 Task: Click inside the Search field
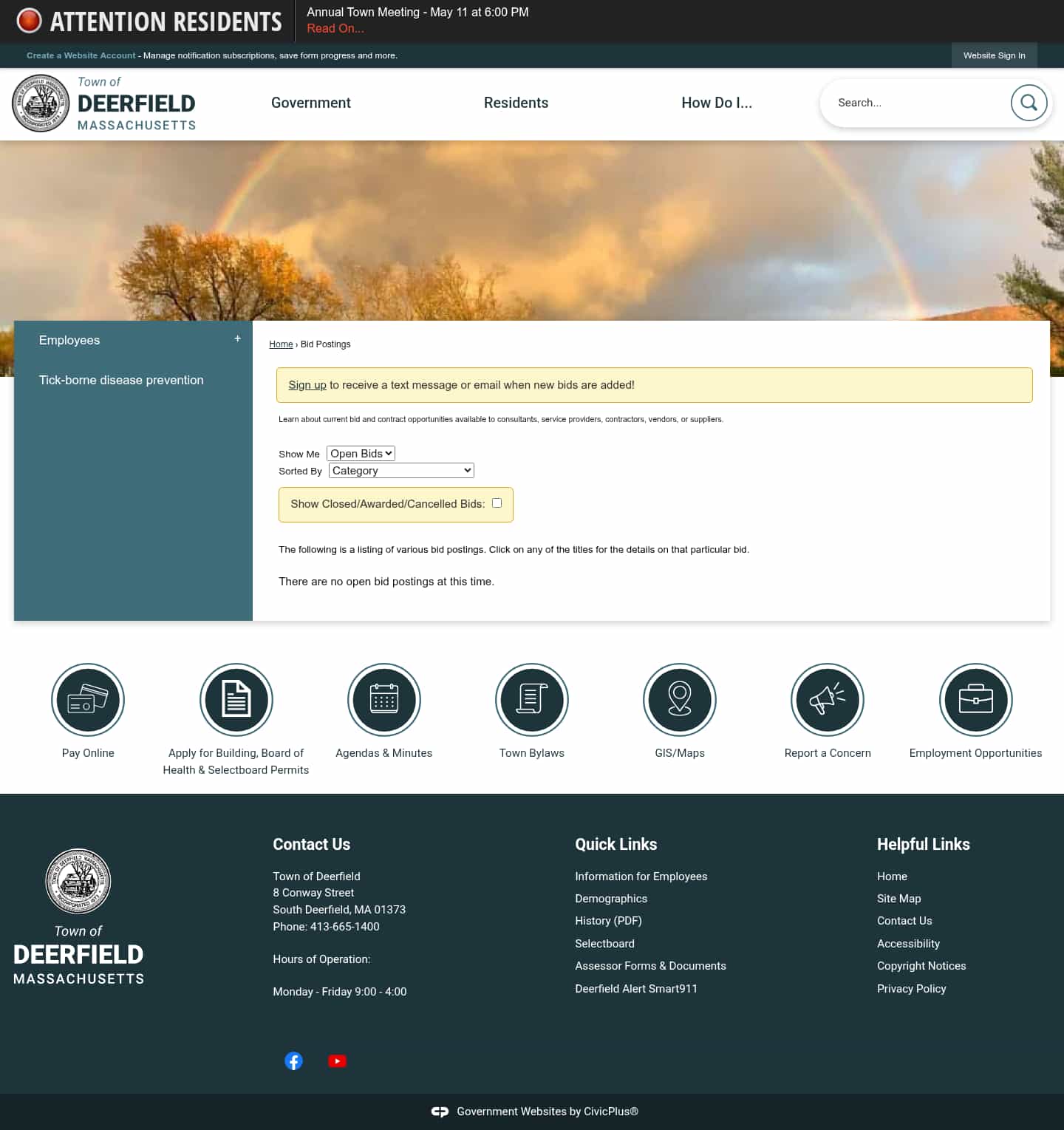[916, 103]
